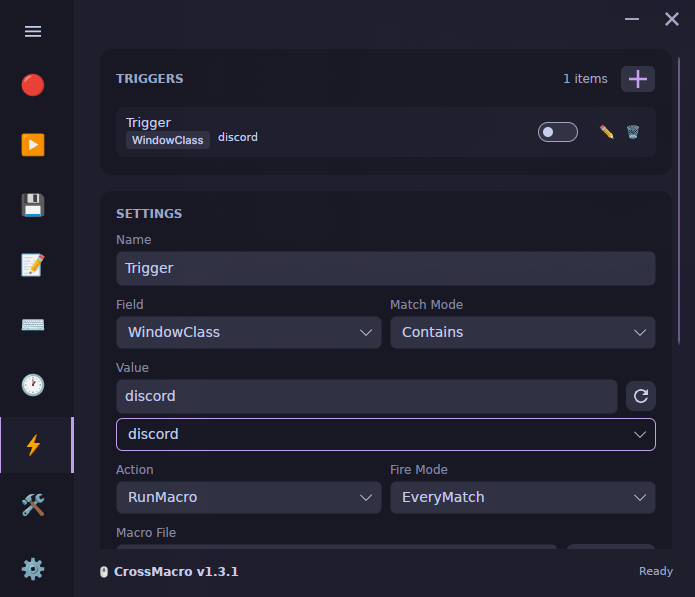The width and height of the screenshot is (695, 597).
Task: Open the floppy disk Files sidebar icon
Action: tap(33, 205)
